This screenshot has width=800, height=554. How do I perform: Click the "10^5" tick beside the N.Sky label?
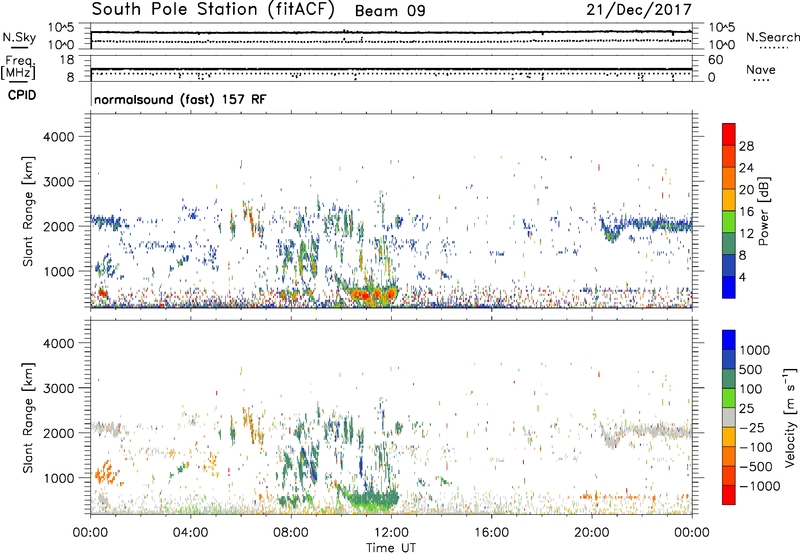(61, 28)
